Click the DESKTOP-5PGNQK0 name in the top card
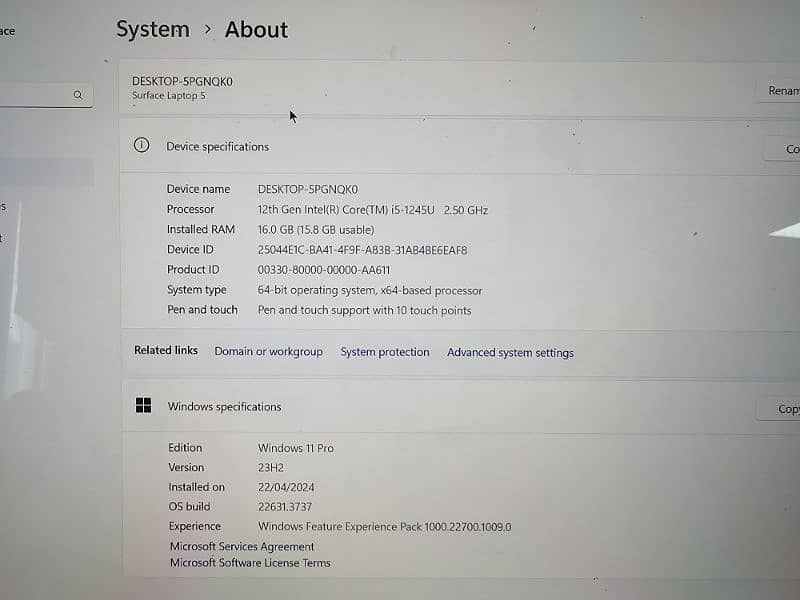800x600 pixels. tap(182, 81)
